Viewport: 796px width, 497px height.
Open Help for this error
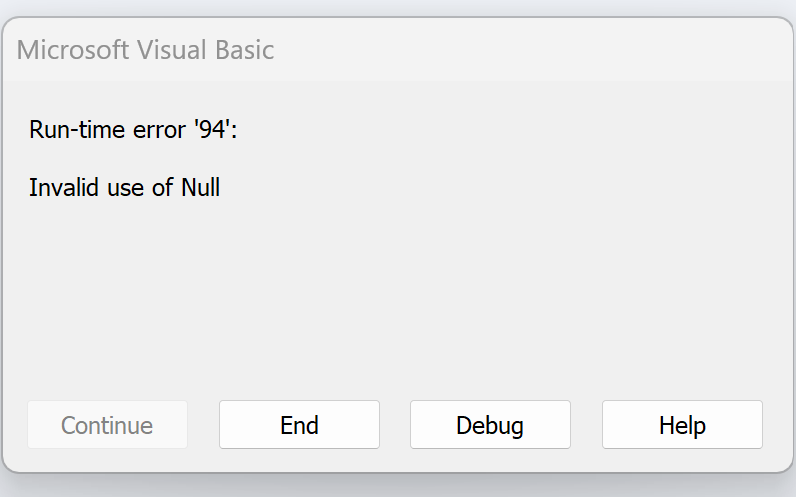(682, 425)
